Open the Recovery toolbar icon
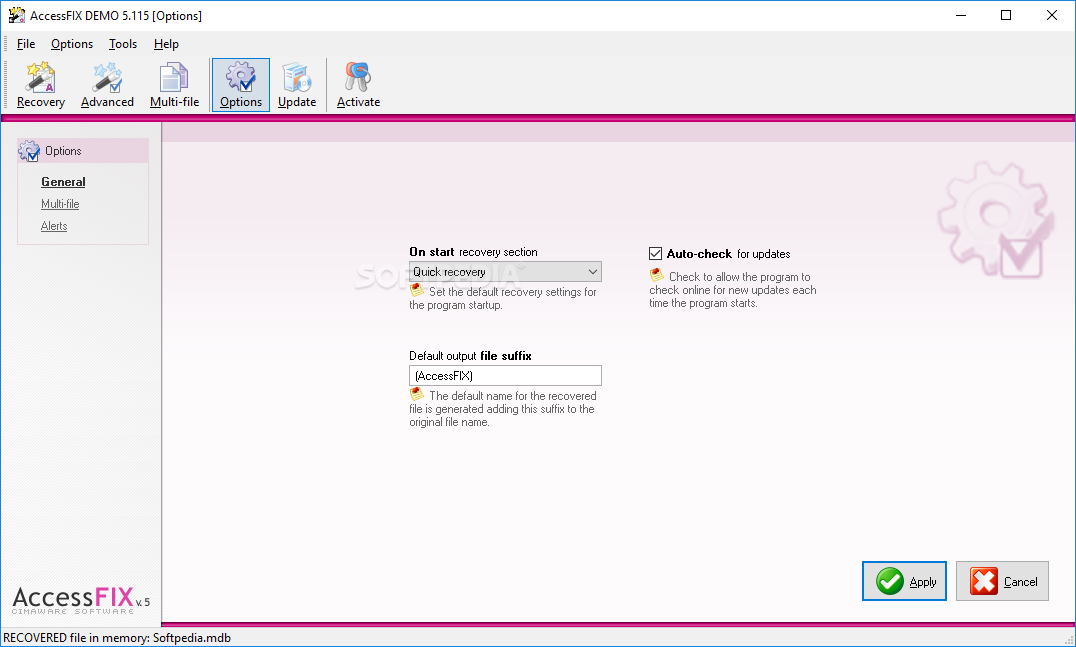 [40, 85]
